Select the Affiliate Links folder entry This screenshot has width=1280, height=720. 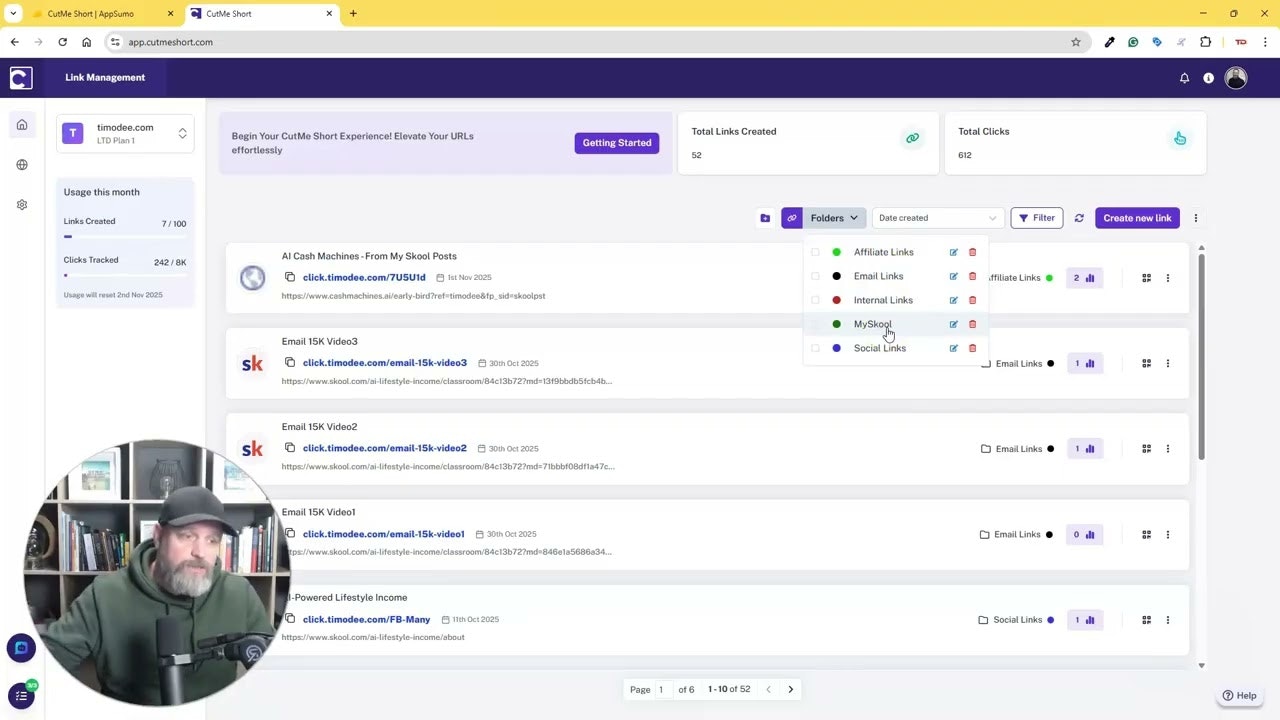[884, 252]
